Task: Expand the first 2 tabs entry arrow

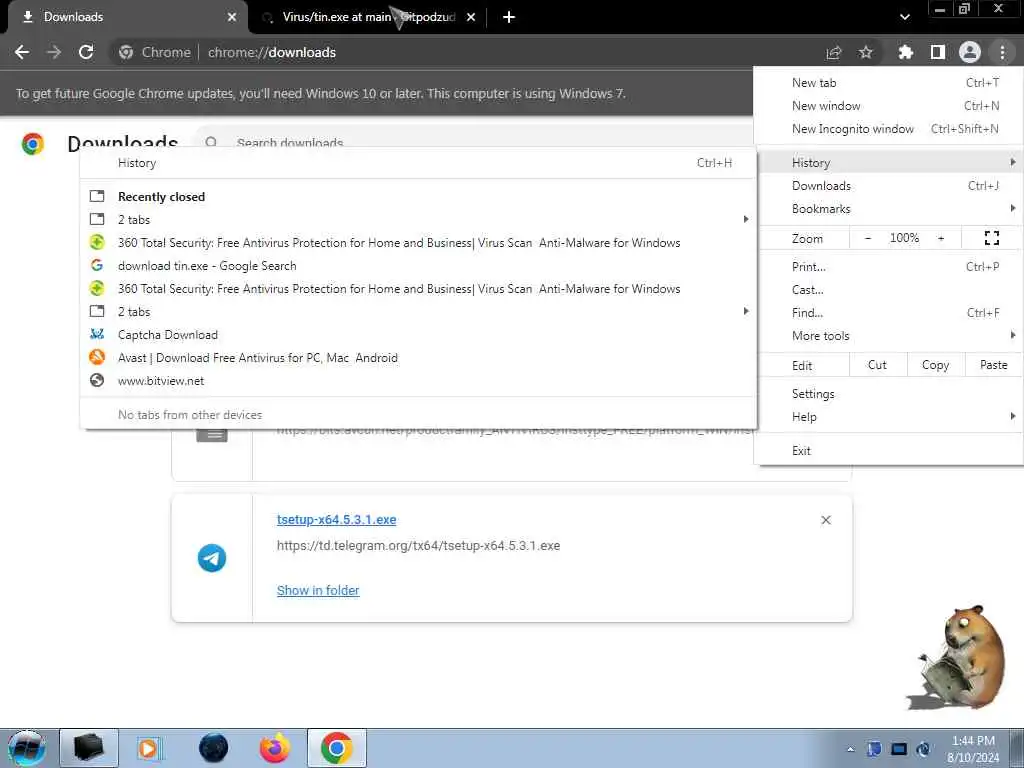Action: (745, 219)
